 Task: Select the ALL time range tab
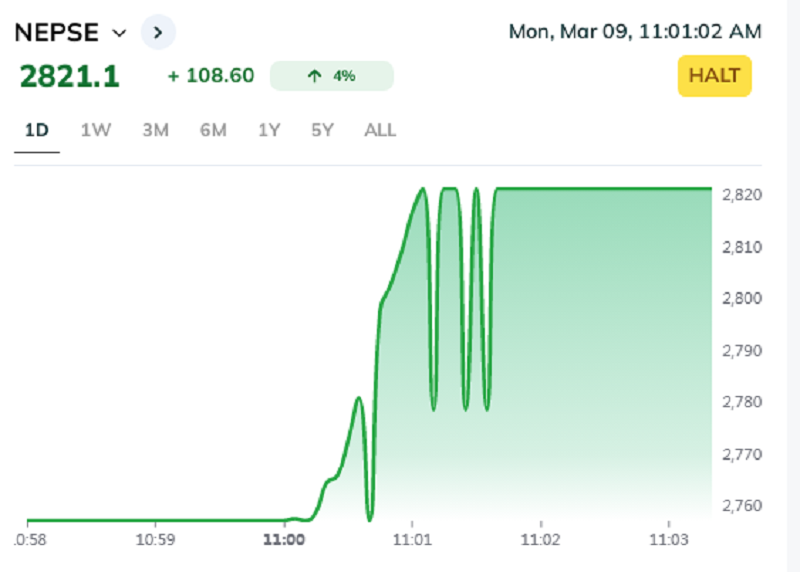(380, 130)
